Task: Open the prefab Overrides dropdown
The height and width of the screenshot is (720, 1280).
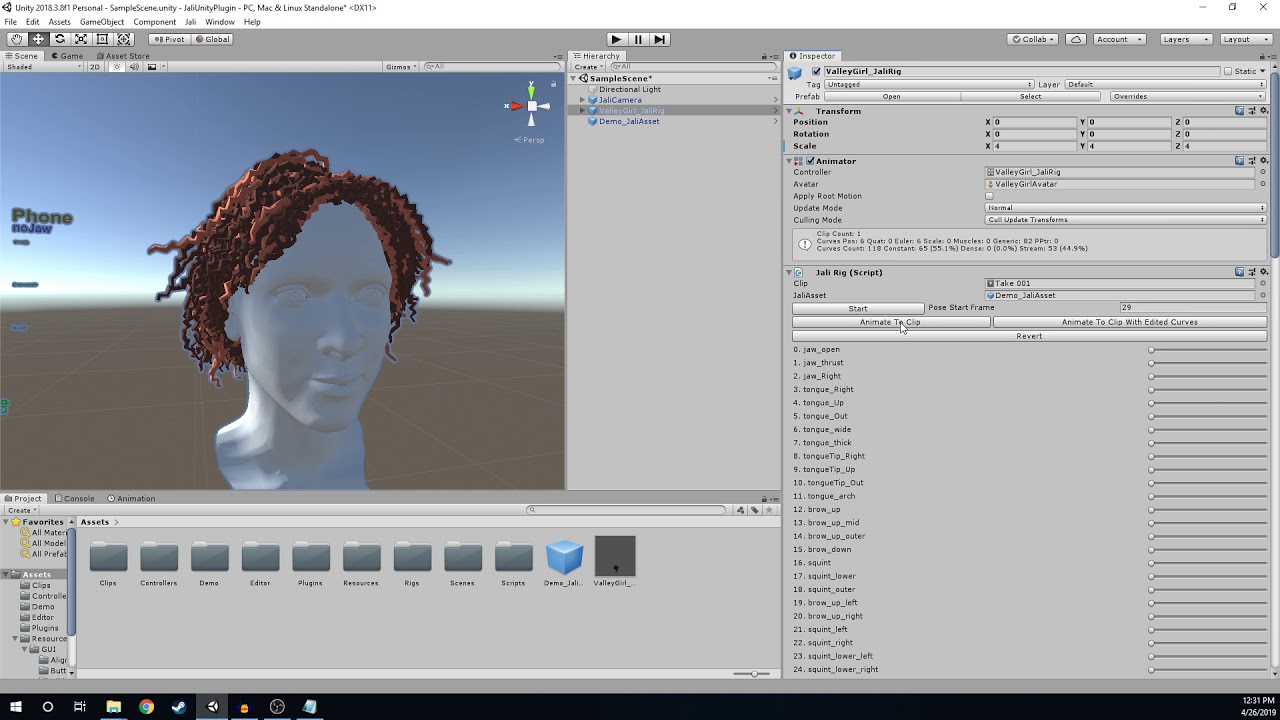Action: point(1186,97)
